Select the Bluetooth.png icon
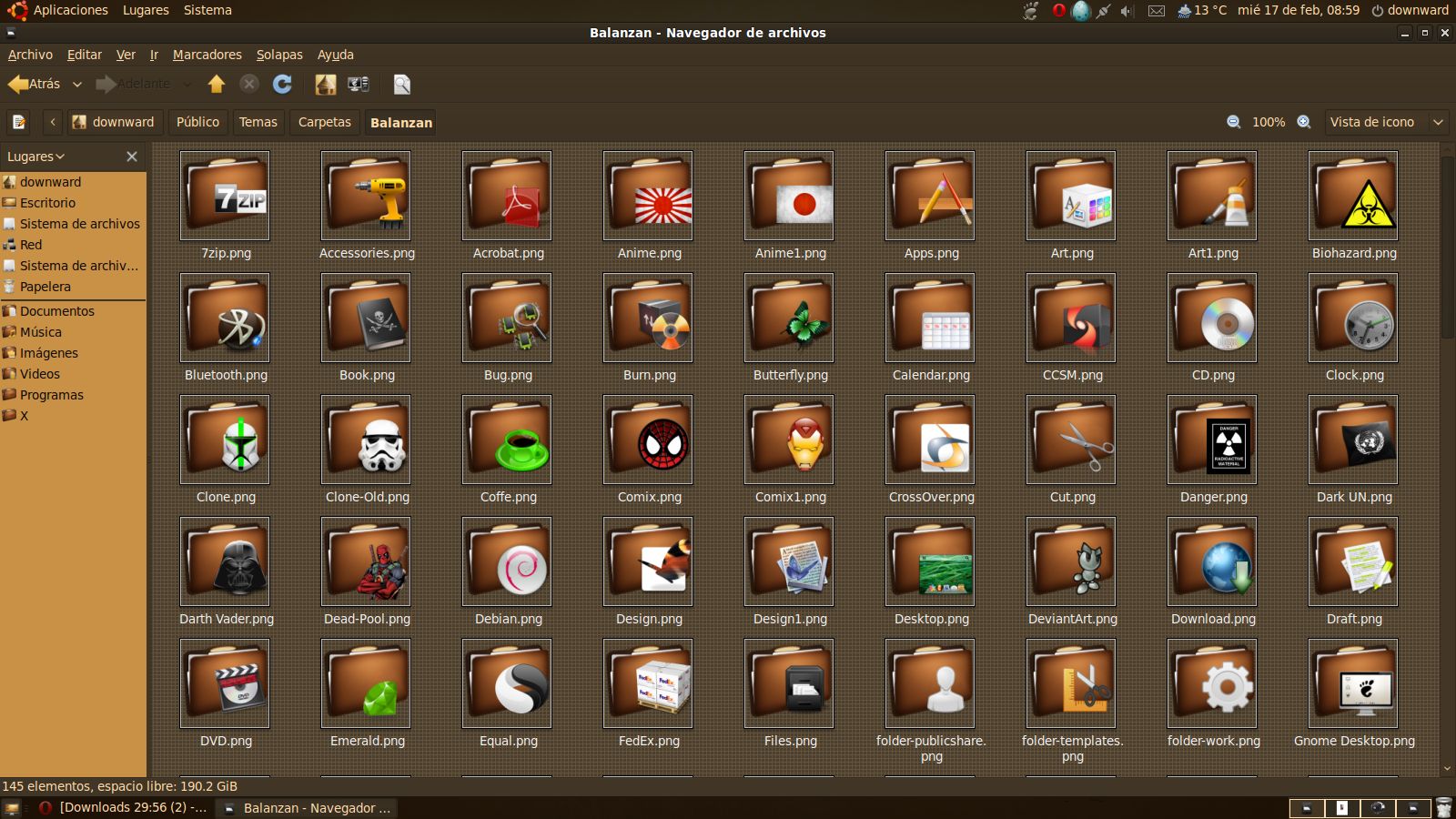 click(225, 318)
